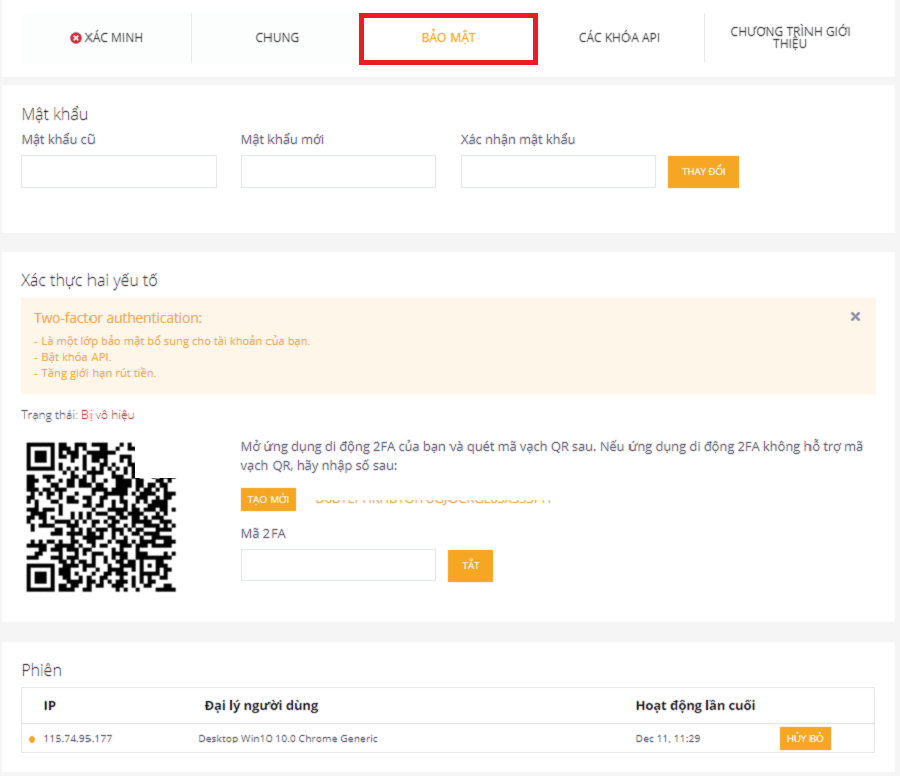Focus the Xác nhận mật khẩu field
900x776 pixels.
[558, 171]
